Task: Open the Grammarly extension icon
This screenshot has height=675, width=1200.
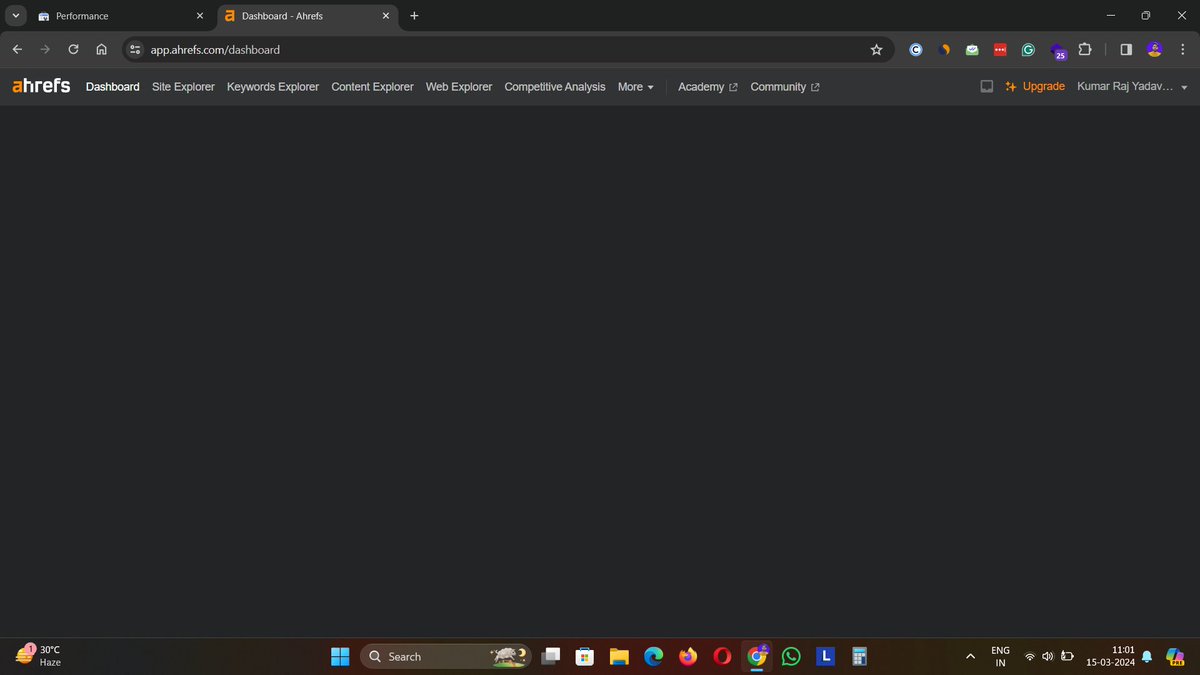Action: coord(1028,49)
